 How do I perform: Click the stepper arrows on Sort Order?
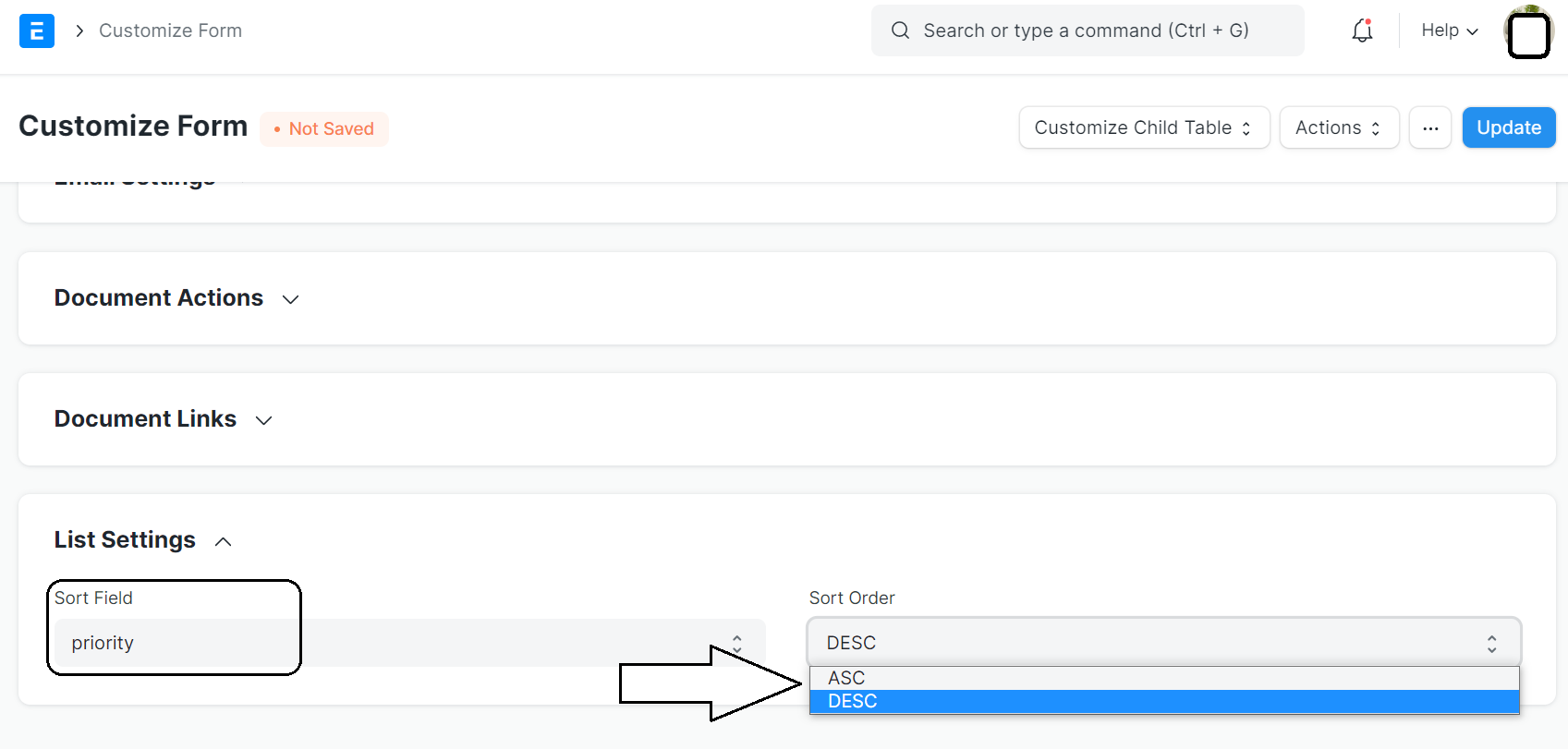(x=1491, y=641)
